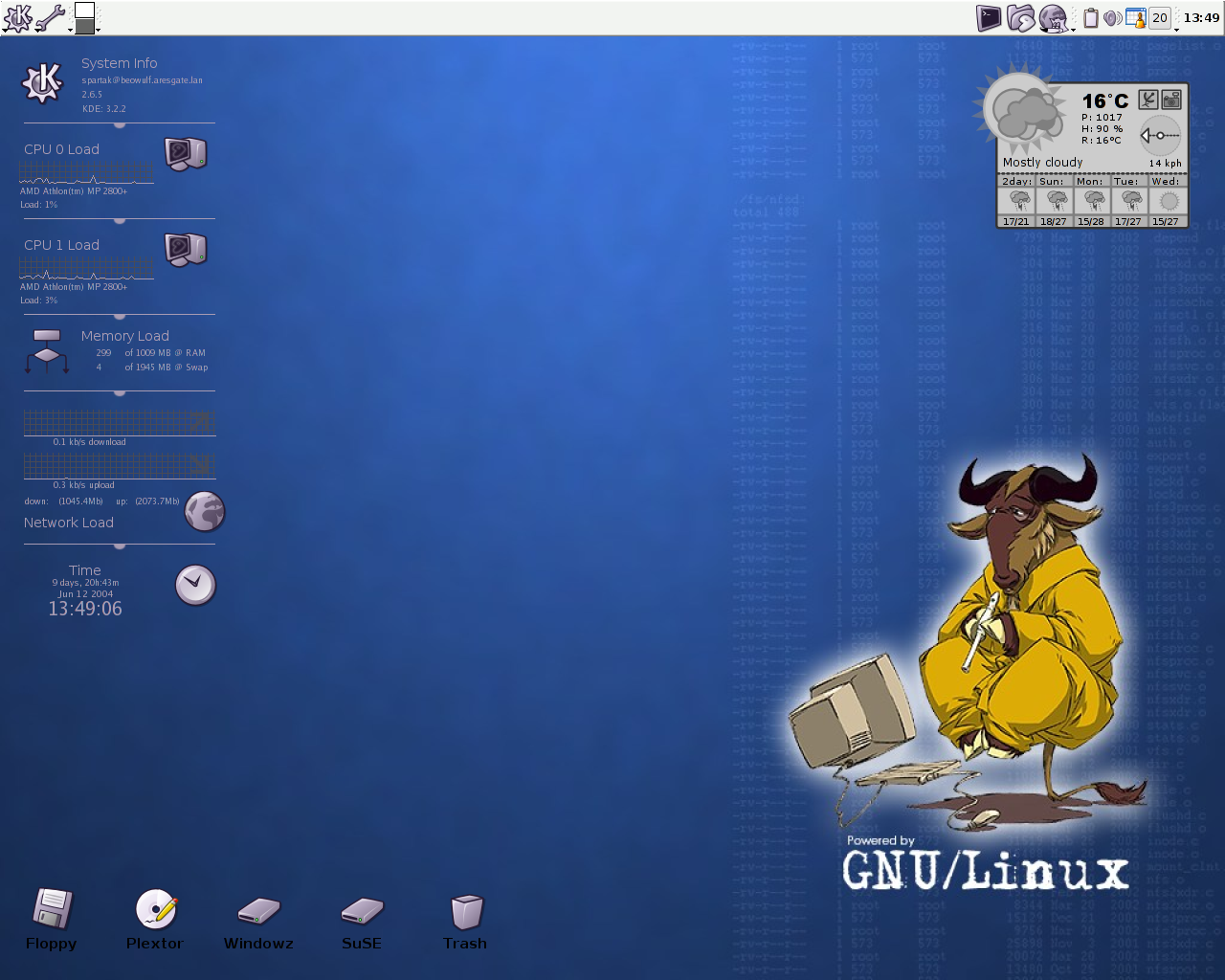1225x980 pixels.
Task: Open the KDE K menu in the panel
Action: click(x=17, y=17)
